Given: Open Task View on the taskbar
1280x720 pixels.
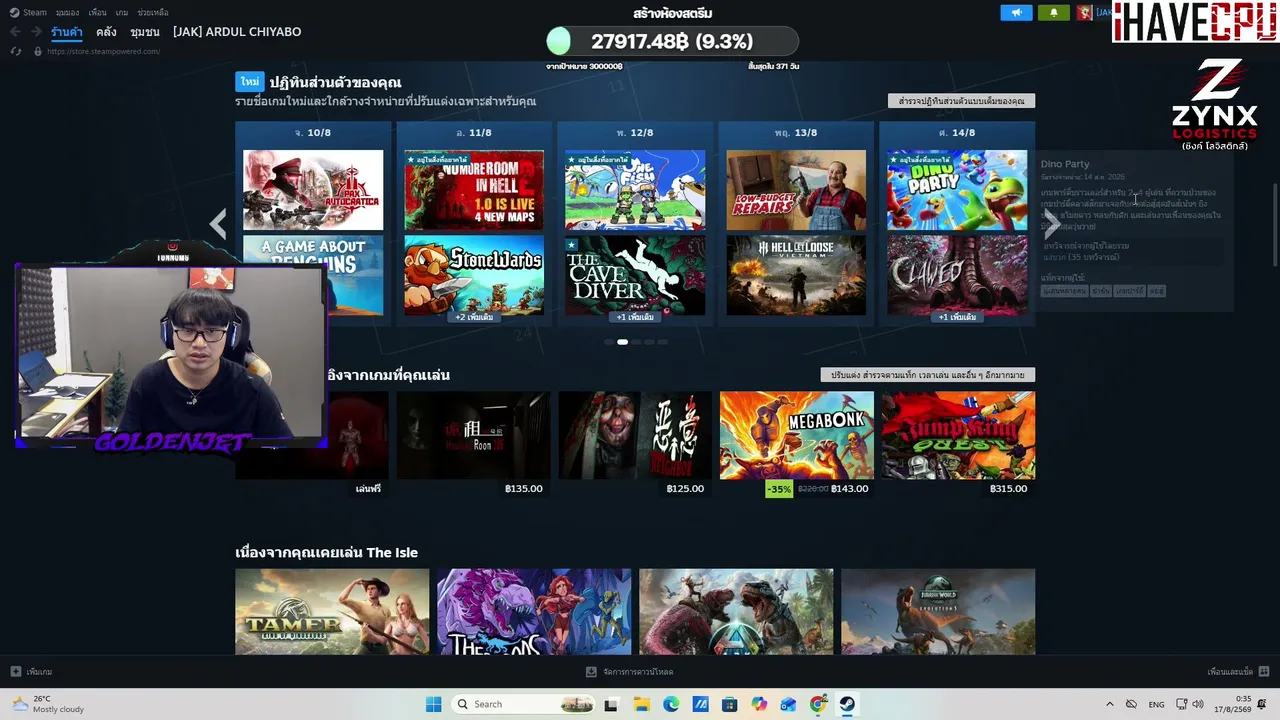Looking at the screenshot, I should (x=611, y=704).
